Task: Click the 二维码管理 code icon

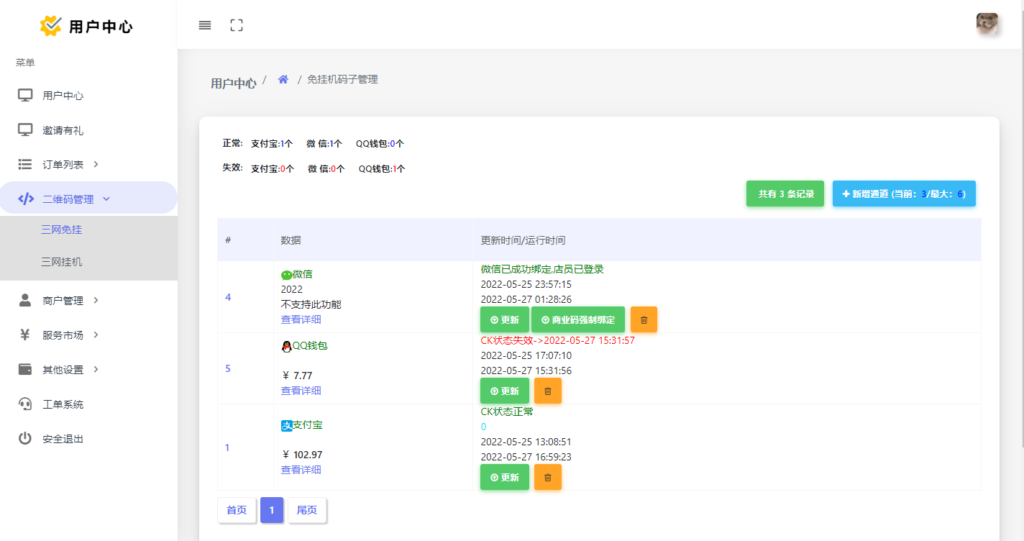Action: tap(25, 199)
